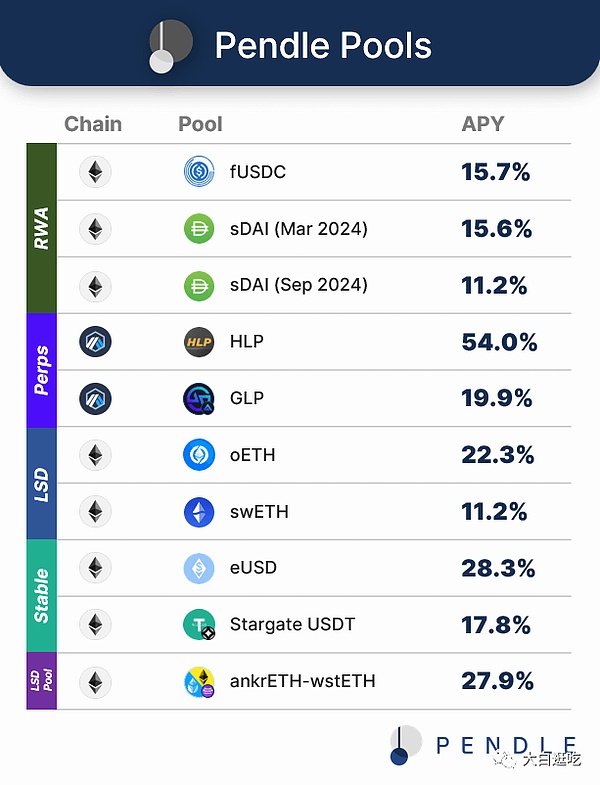600x785 pixels.
Task: Click the eUSD pool token icon
Action: [x=200, y=568]
